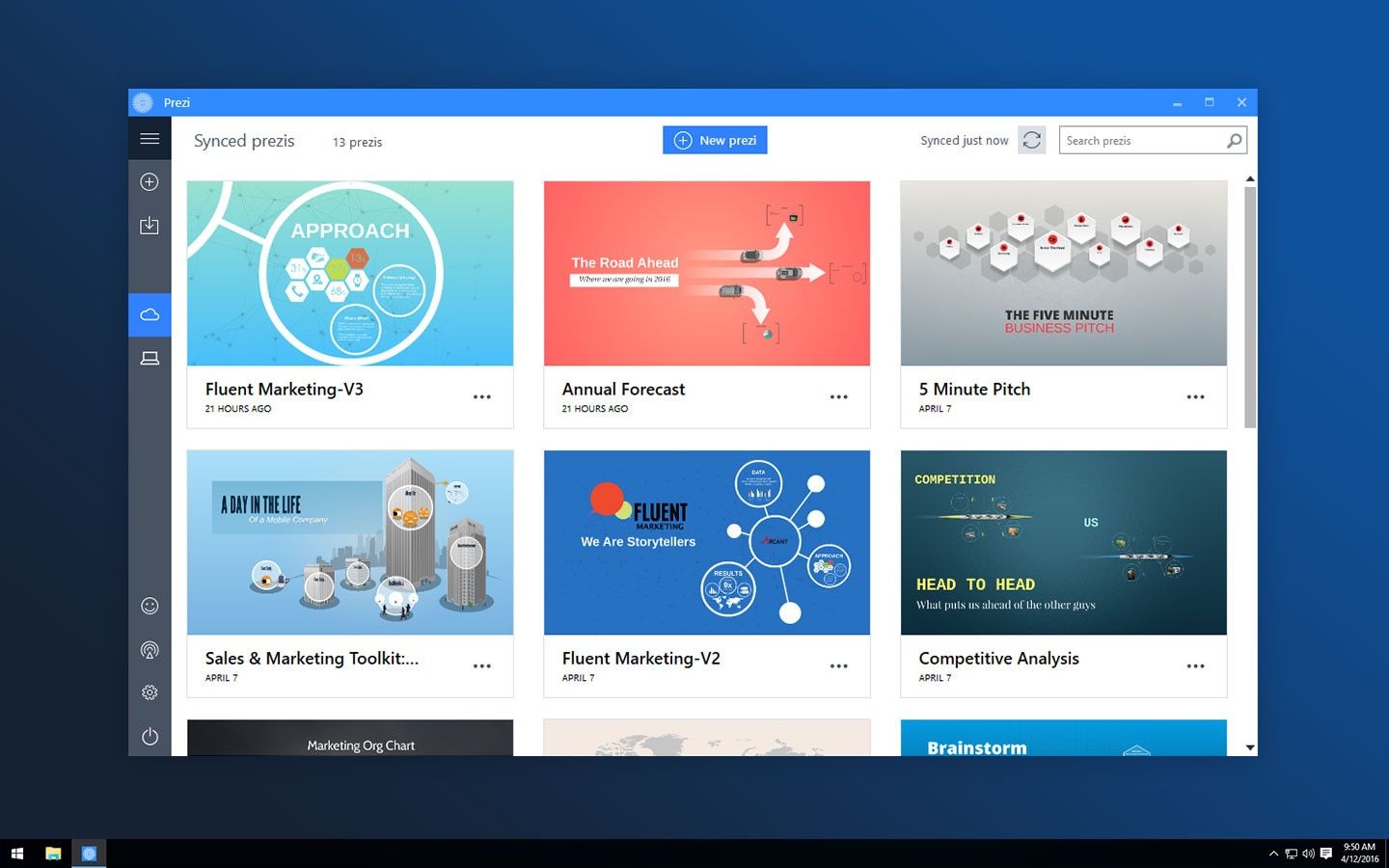The height and width of the screenshot is (868, 1389).
Task: Open the Prezi app icon on the taskbar
Action: (90, 853)
